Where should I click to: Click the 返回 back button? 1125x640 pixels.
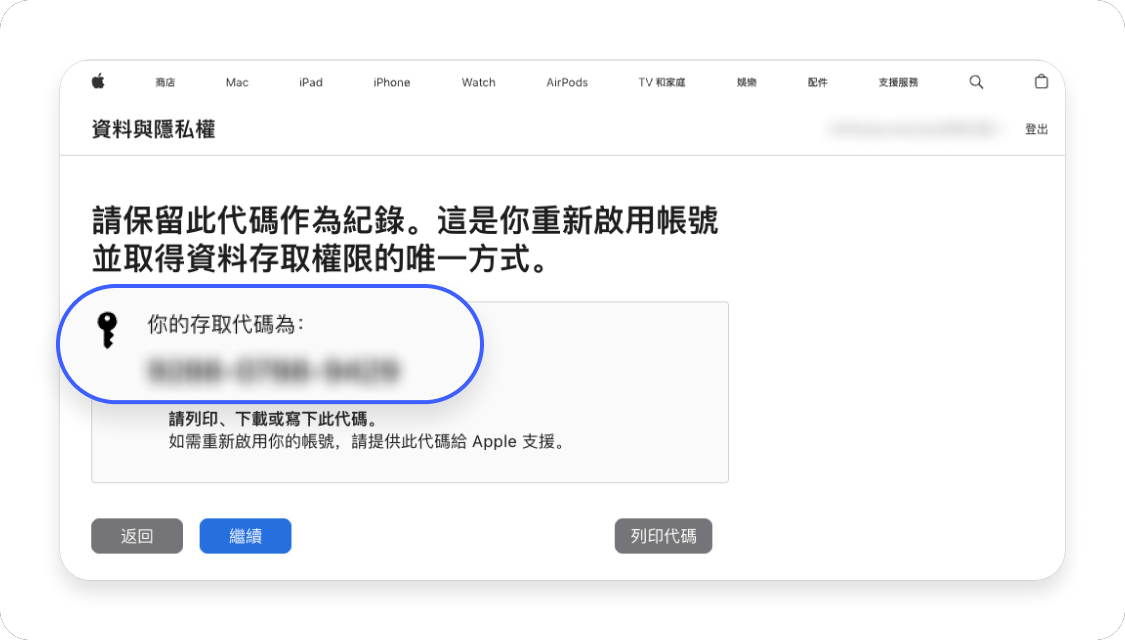tap(137, 536)
